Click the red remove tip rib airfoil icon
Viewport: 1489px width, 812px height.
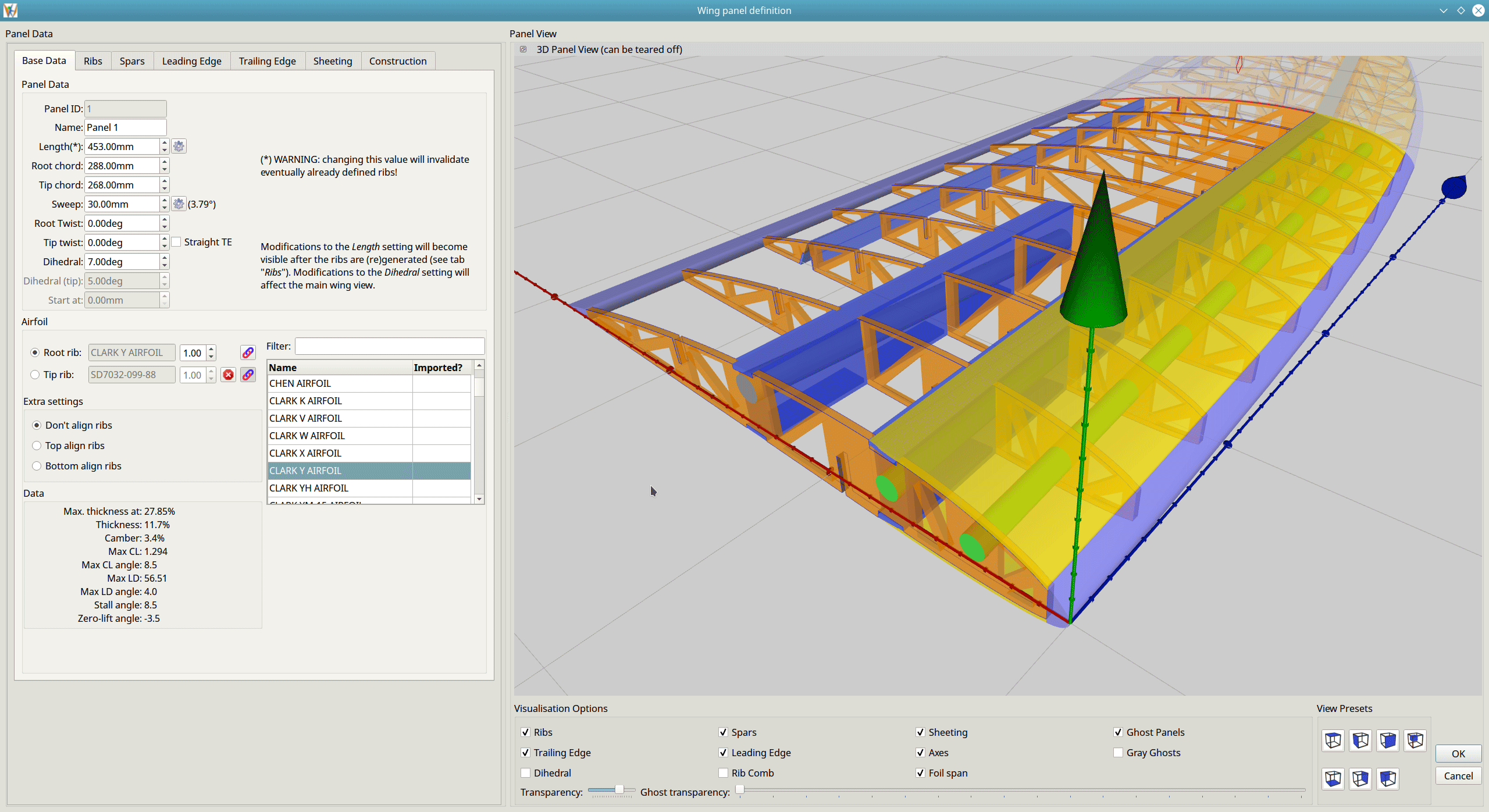229,375
